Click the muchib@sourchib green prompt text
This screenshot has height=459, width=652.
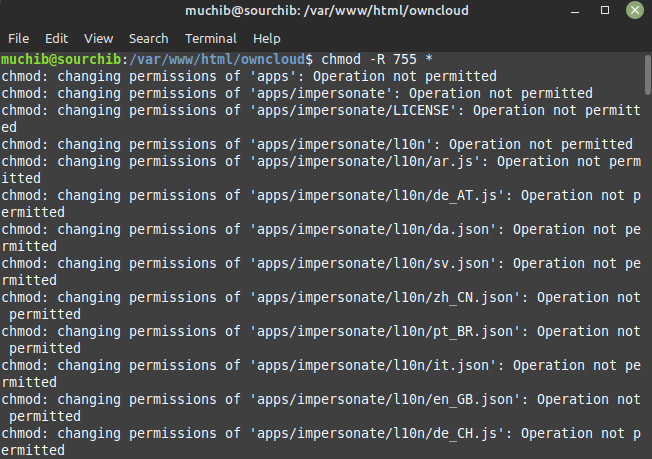pyautogui.click(x=61, y=59)
